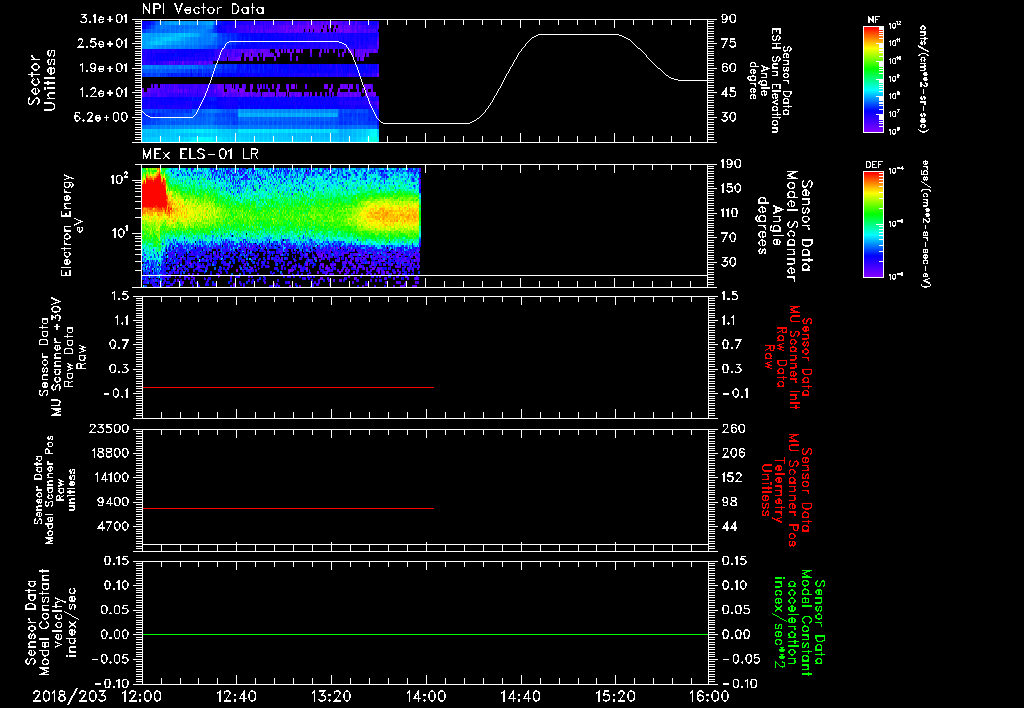Click the DEF color scale bar

tap(874, 223)
